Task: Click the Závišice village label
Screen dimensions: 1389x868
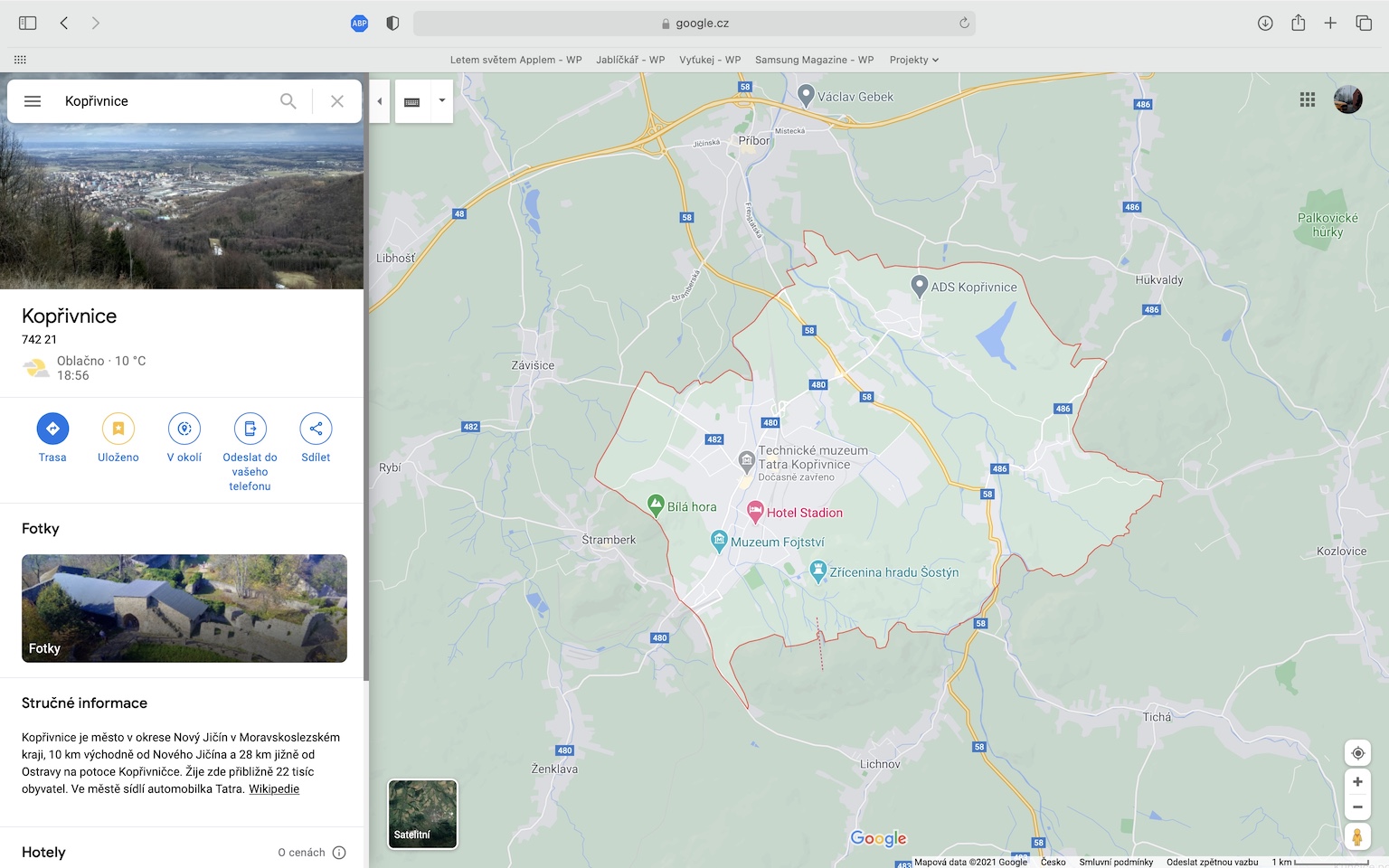Action: tap(533, 365)
